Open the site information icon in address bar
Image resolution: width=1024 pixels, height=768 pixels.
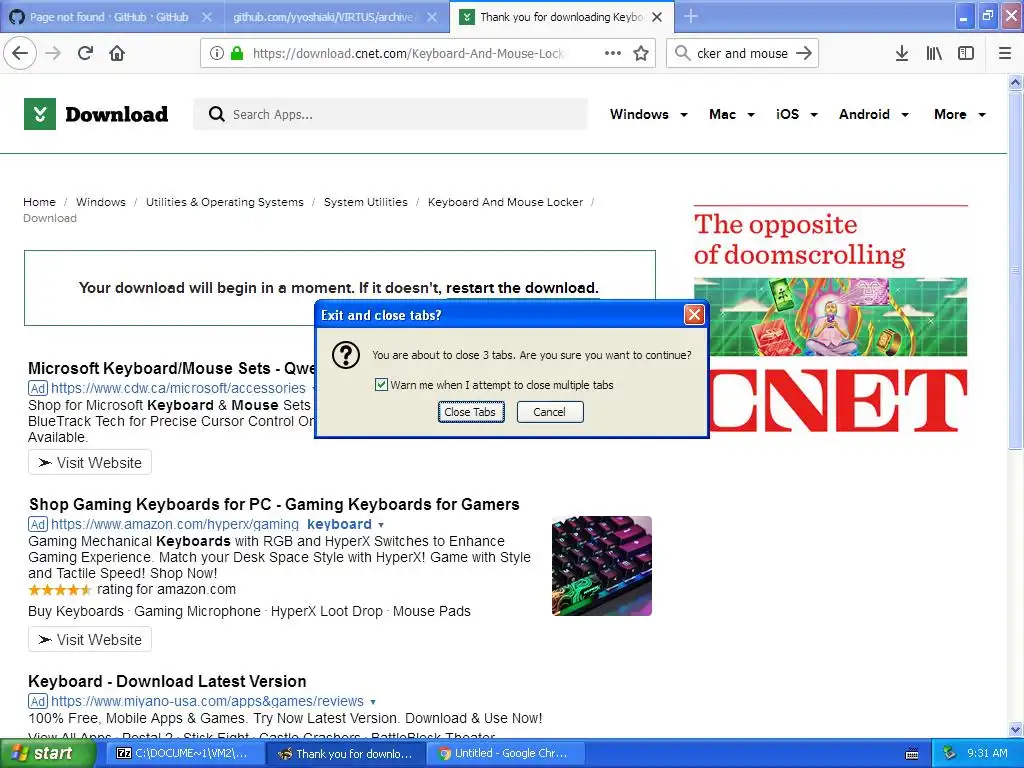(216, 54)
